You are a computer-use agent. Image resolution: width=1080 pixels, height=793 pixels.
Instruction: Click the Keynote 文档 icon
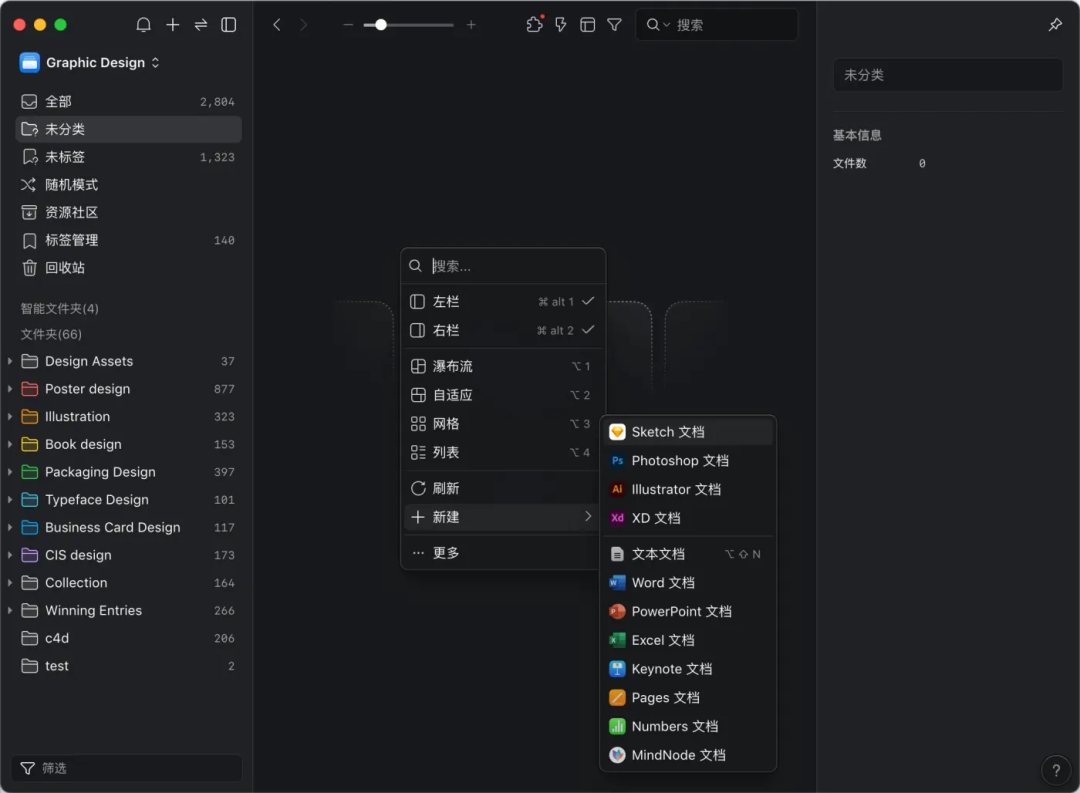point(617,669)
